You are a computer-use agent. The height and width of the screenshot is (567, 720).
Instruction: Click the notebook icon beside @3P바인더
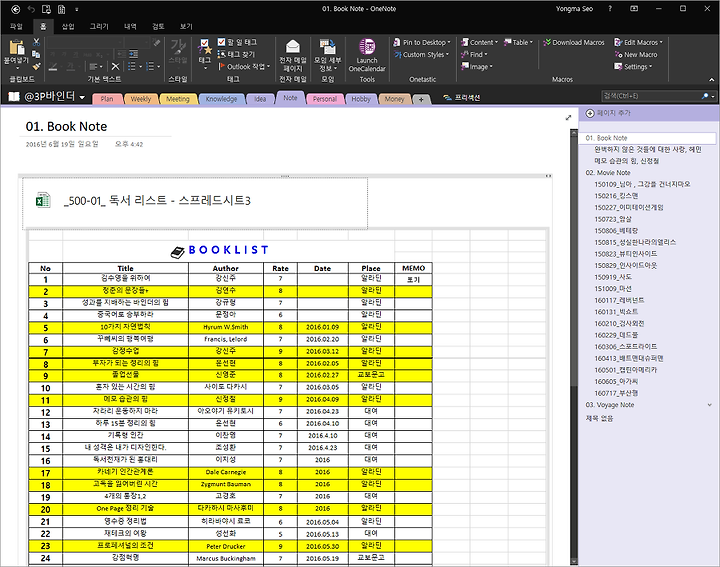point(14,96)
